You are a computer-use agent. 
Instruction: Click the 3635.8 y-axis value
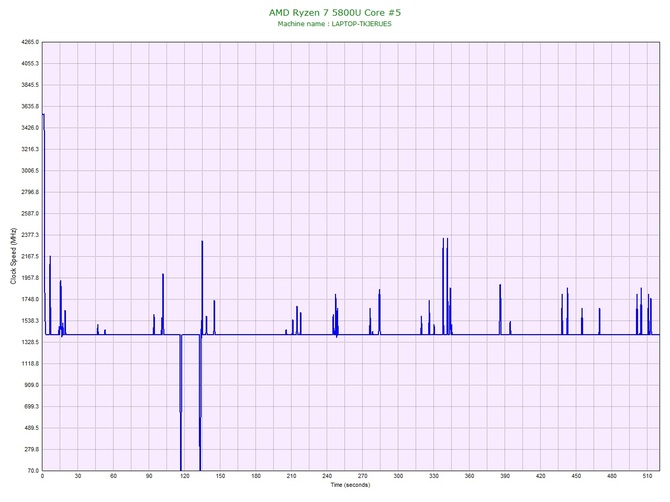point(30,106)
